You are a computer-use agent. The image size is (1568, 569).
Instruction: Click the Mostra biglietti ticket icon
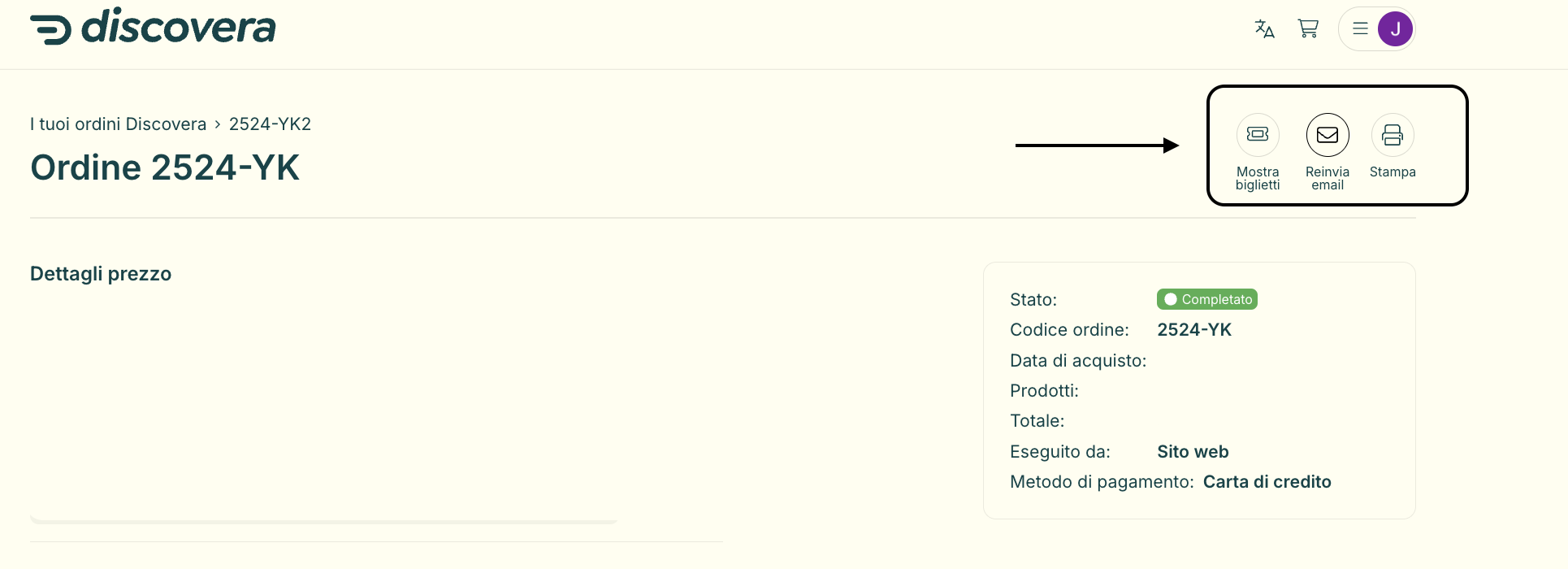click(x=1258, y=134)
